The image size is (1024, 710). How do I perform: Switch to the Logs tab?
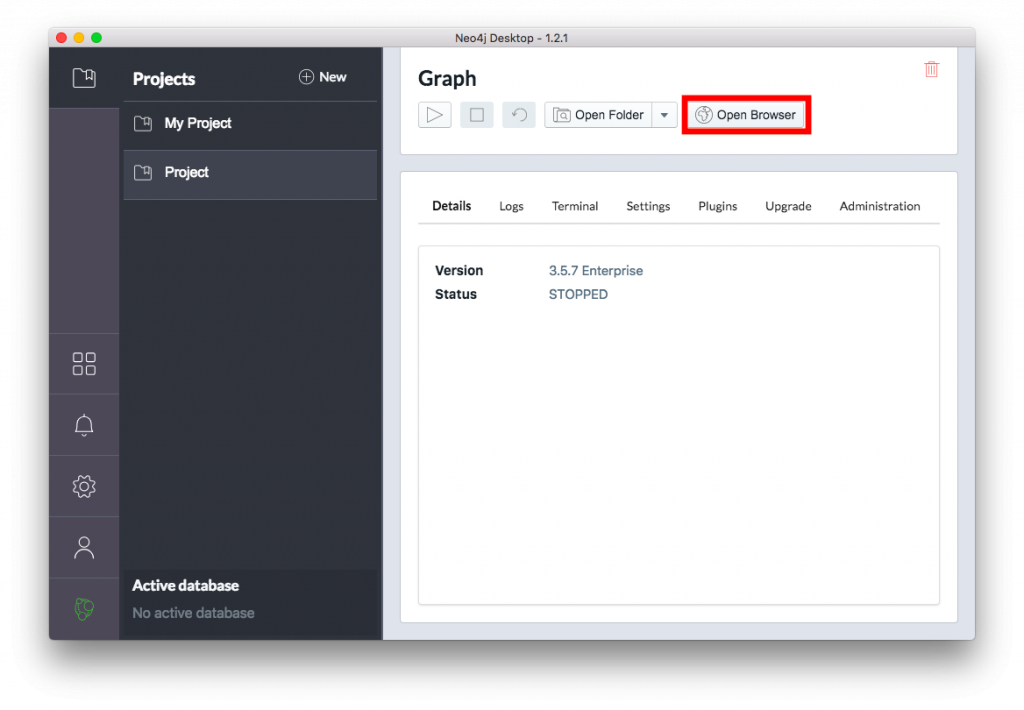tap(511, 206)
